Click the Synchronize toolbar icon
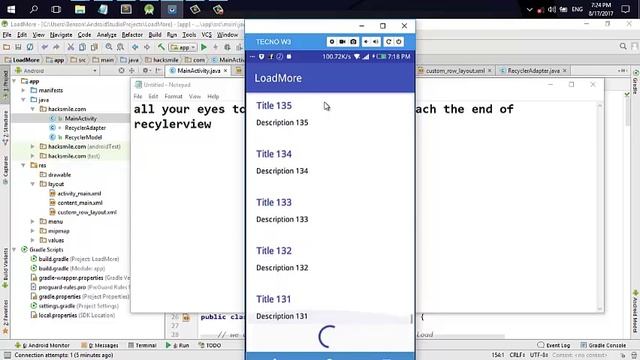The width and height of the screenshot is (640, 360). coord(30,47)
